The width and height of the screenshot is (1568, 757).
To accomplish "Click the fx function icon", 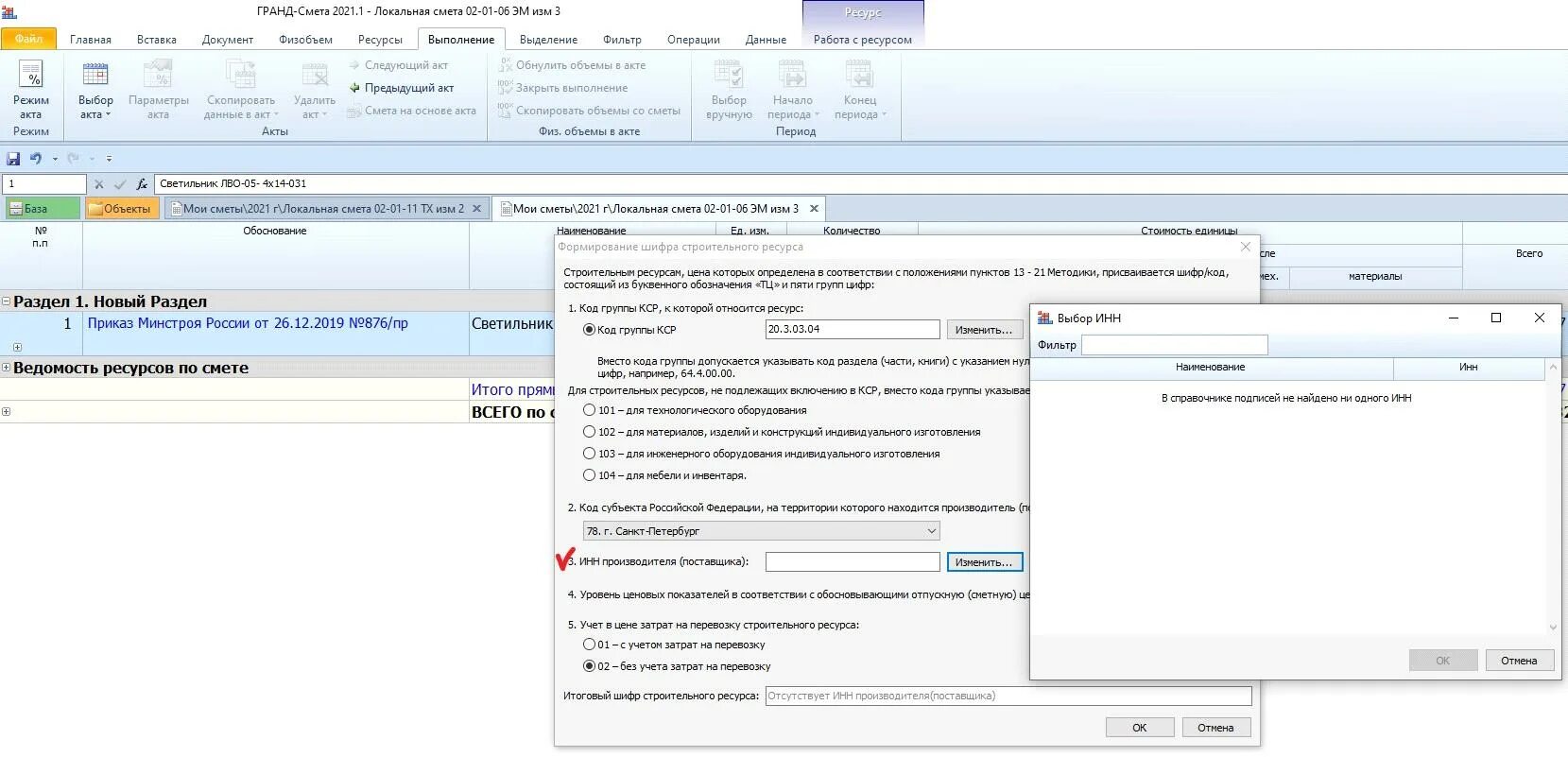I will pyautogui.click(x=142, y=184).
